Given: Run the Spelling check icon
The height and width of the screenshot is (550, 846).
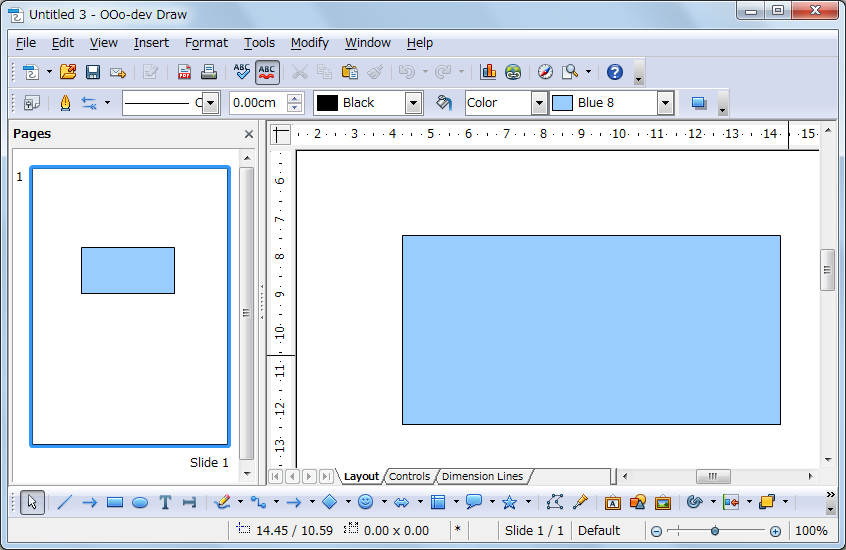Looking at the screenshot, I should click(x=242, y=72).
